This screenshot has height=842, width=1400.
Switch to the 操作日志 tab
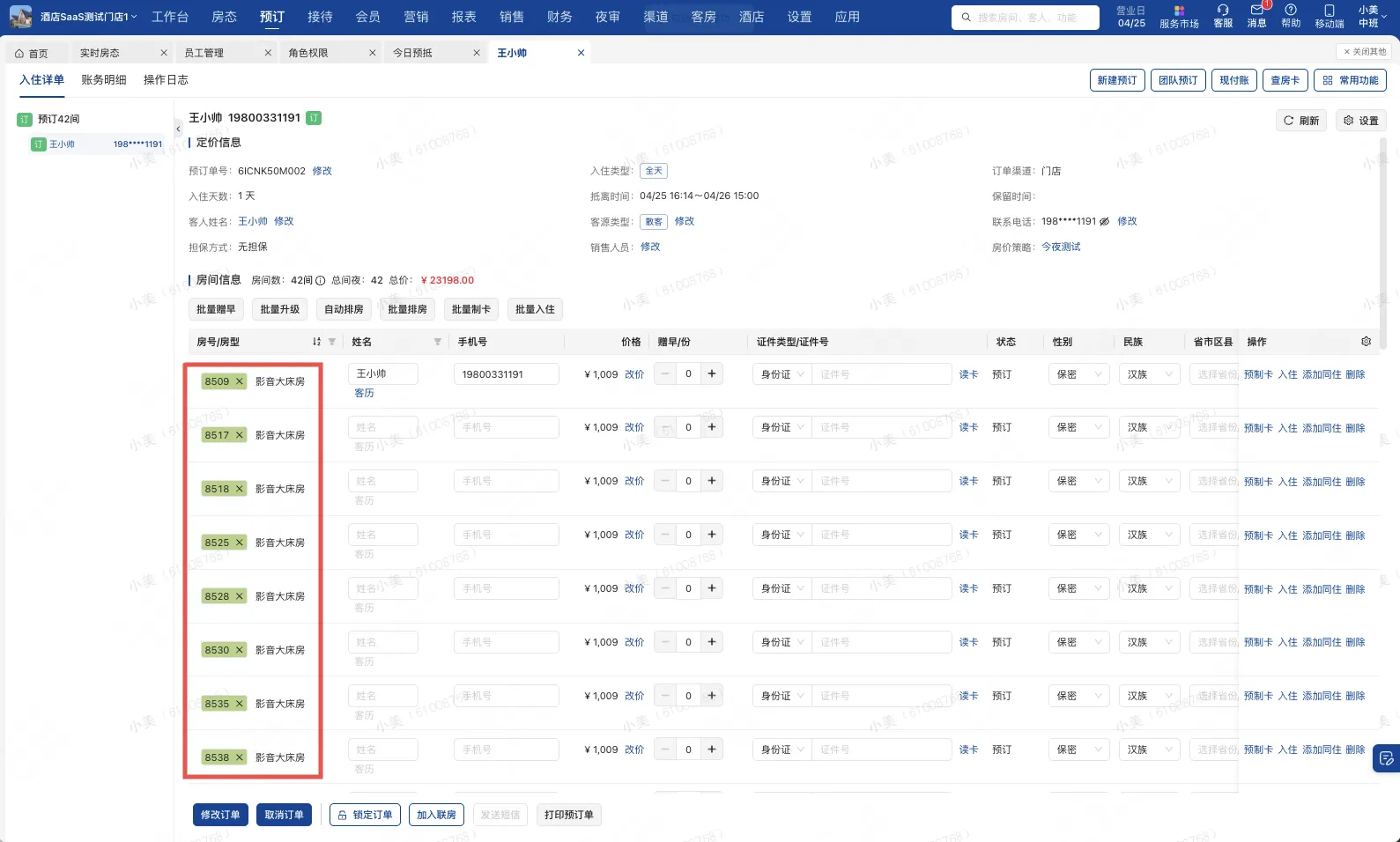(166, 79)
